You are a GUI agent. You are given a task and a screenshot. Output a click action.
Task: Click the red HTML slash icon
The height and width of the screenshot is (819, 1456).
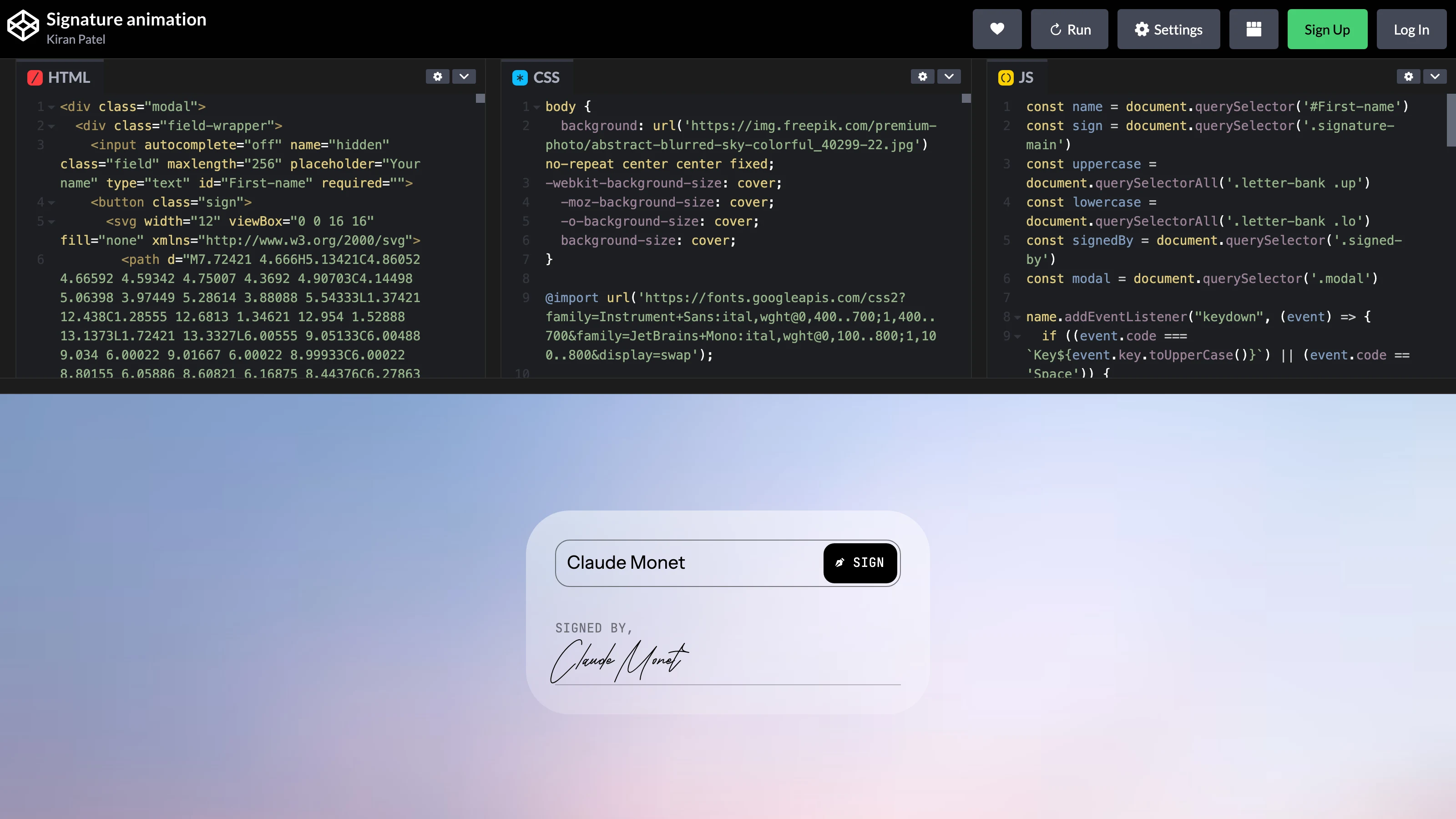35,77
